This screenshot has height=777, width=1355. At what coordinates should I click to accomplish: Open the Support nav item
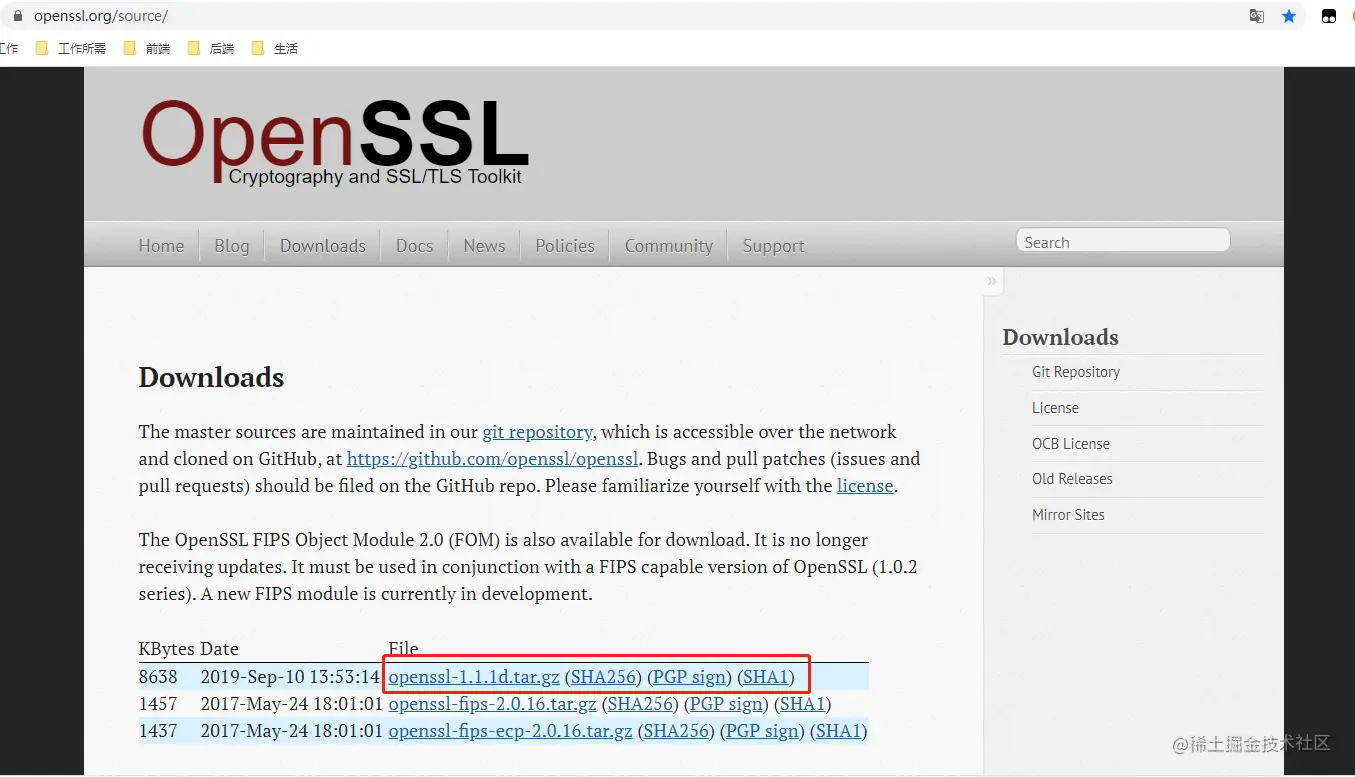(773, 245)
